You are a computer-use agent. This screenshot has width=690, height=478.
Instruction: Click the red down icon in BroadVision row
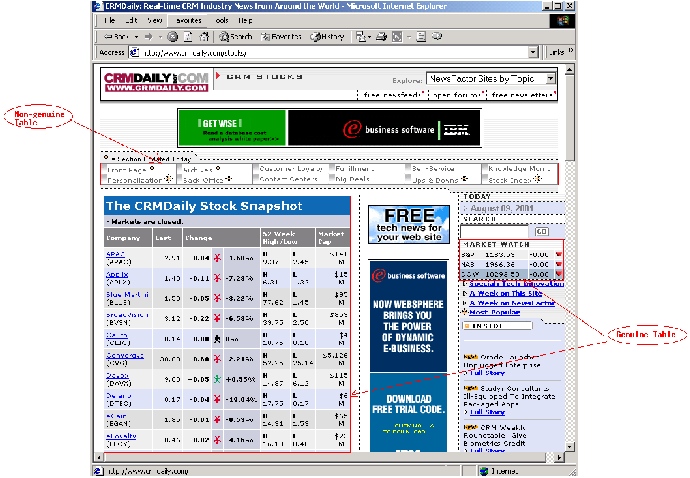[x=217, y=318]
